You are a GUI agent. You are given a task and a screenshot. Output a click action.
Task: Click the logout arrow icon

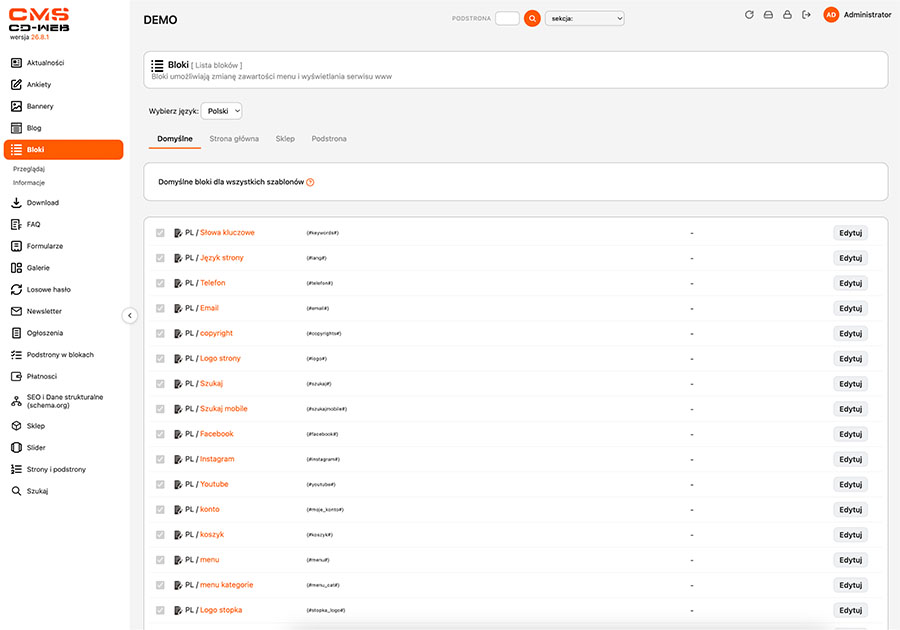point(806,15)
